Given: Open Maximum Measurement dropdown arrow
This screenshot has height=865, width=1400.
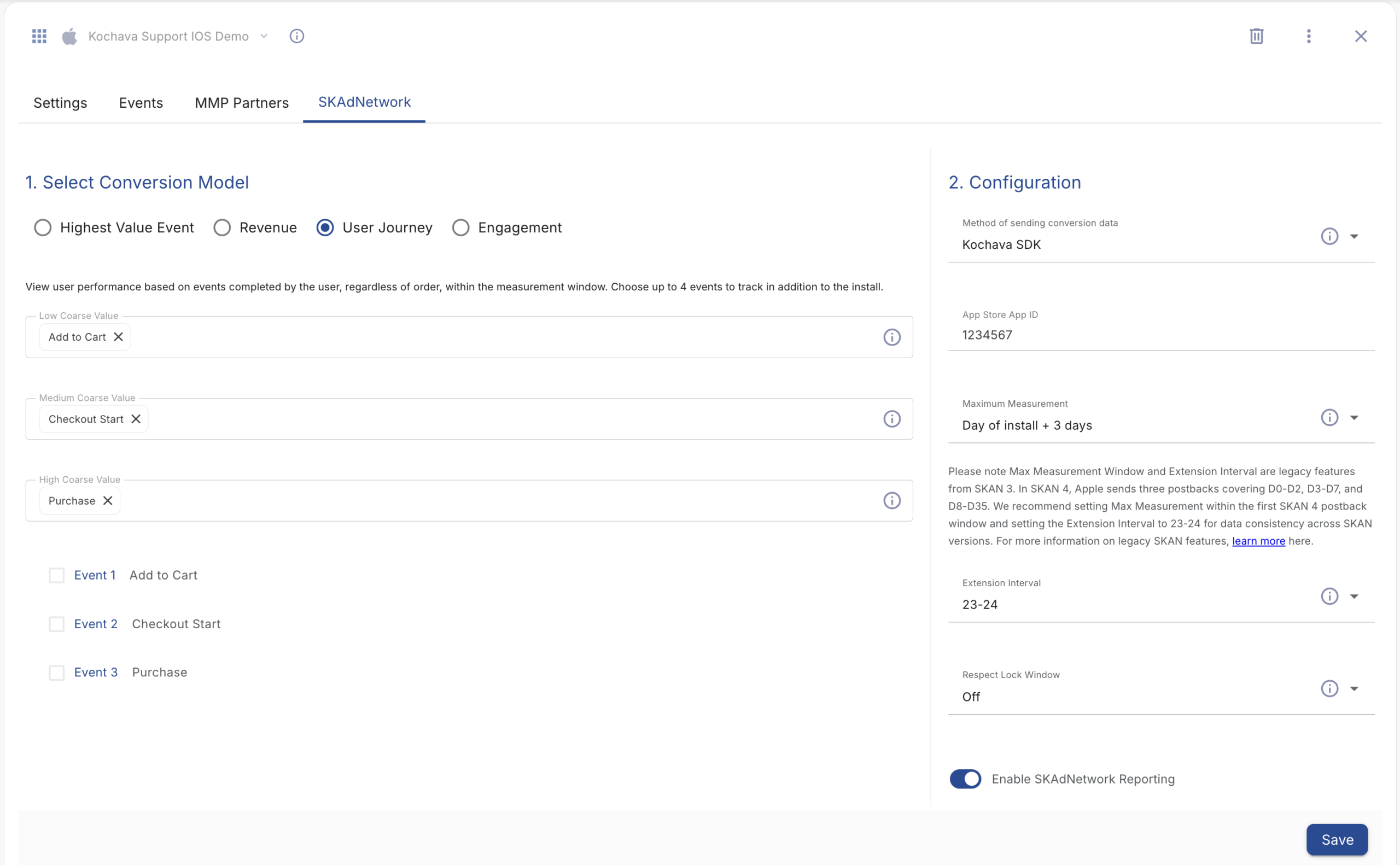Looking at the screenshot, I should pos(1354,418).
